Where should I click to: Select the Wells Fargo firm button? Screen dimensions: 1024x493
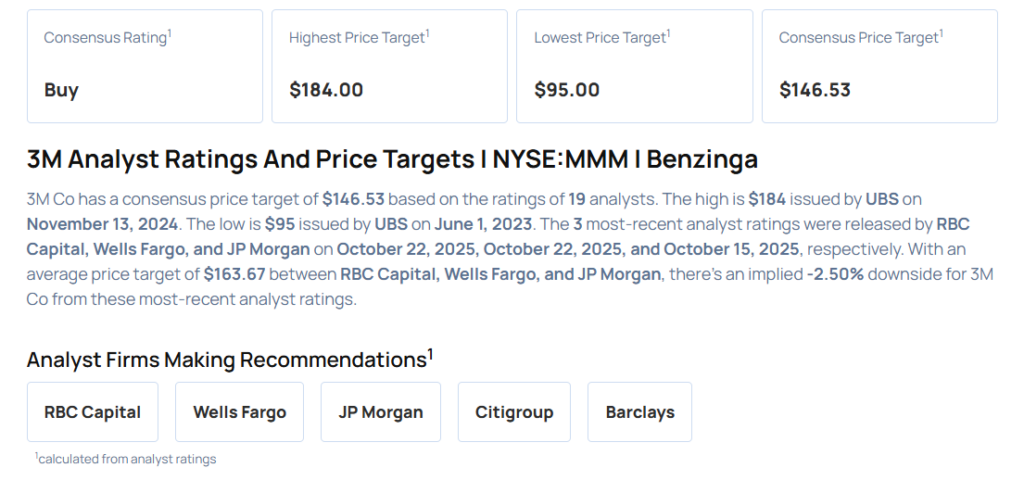tap(239, 412)
